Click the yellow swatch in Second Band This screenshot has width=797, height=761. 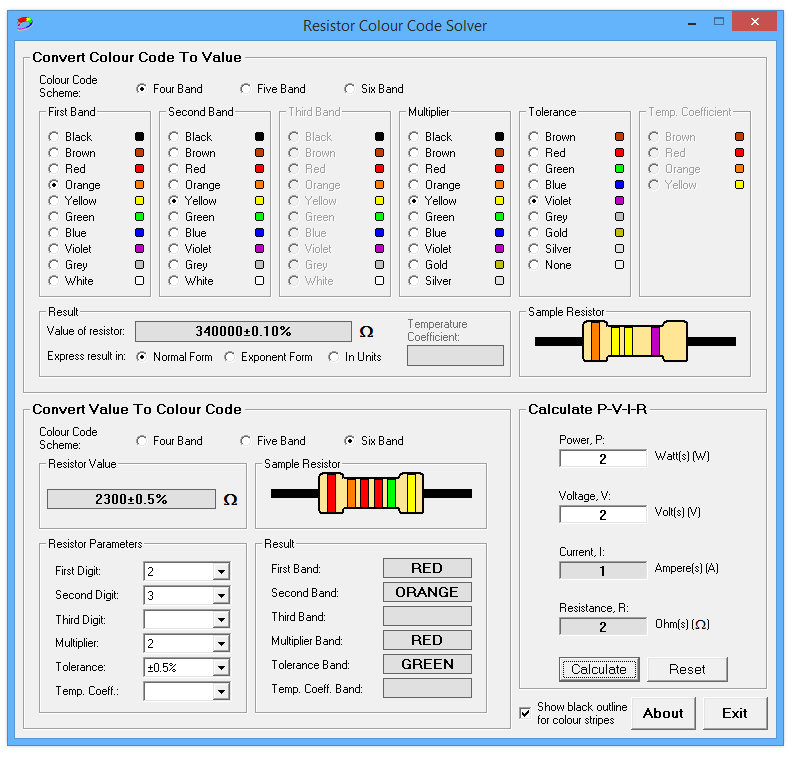(x=259, y=201)
